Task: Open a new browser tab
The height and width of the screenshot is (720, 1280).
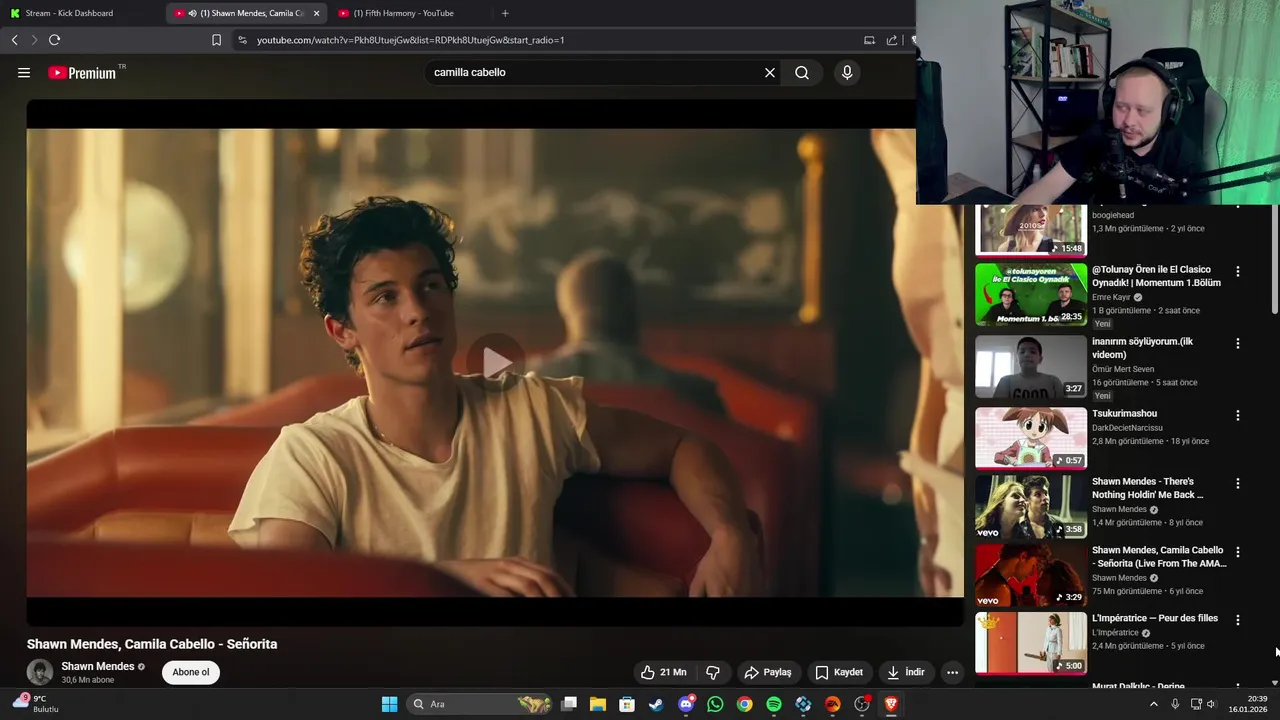Action: (505, 13)
